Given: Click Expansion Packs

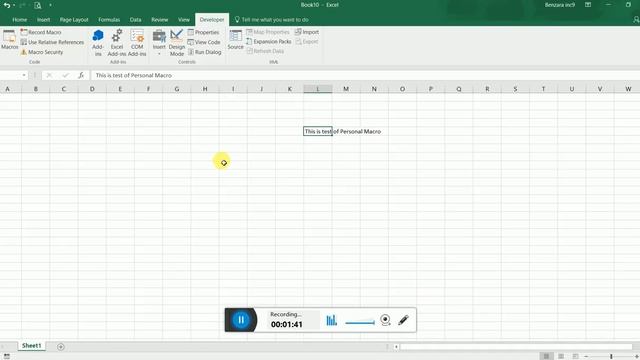Looking at the screenshot, I should (x=269, y=42).
